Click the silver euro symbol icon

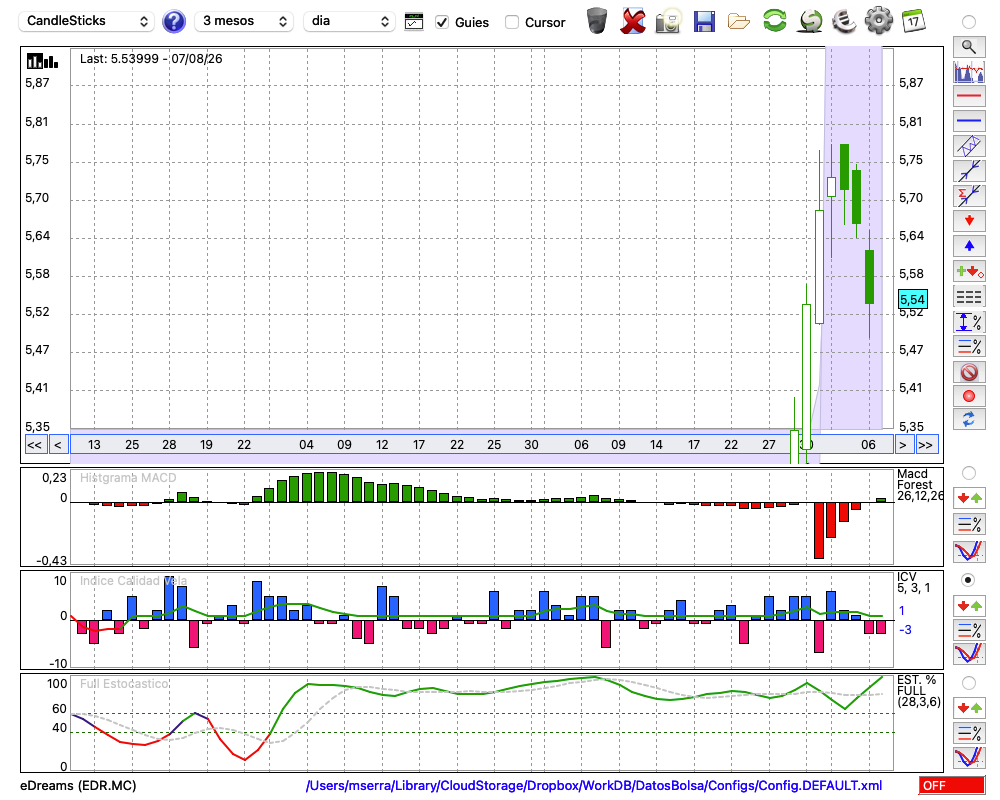[x=844, y=21]
